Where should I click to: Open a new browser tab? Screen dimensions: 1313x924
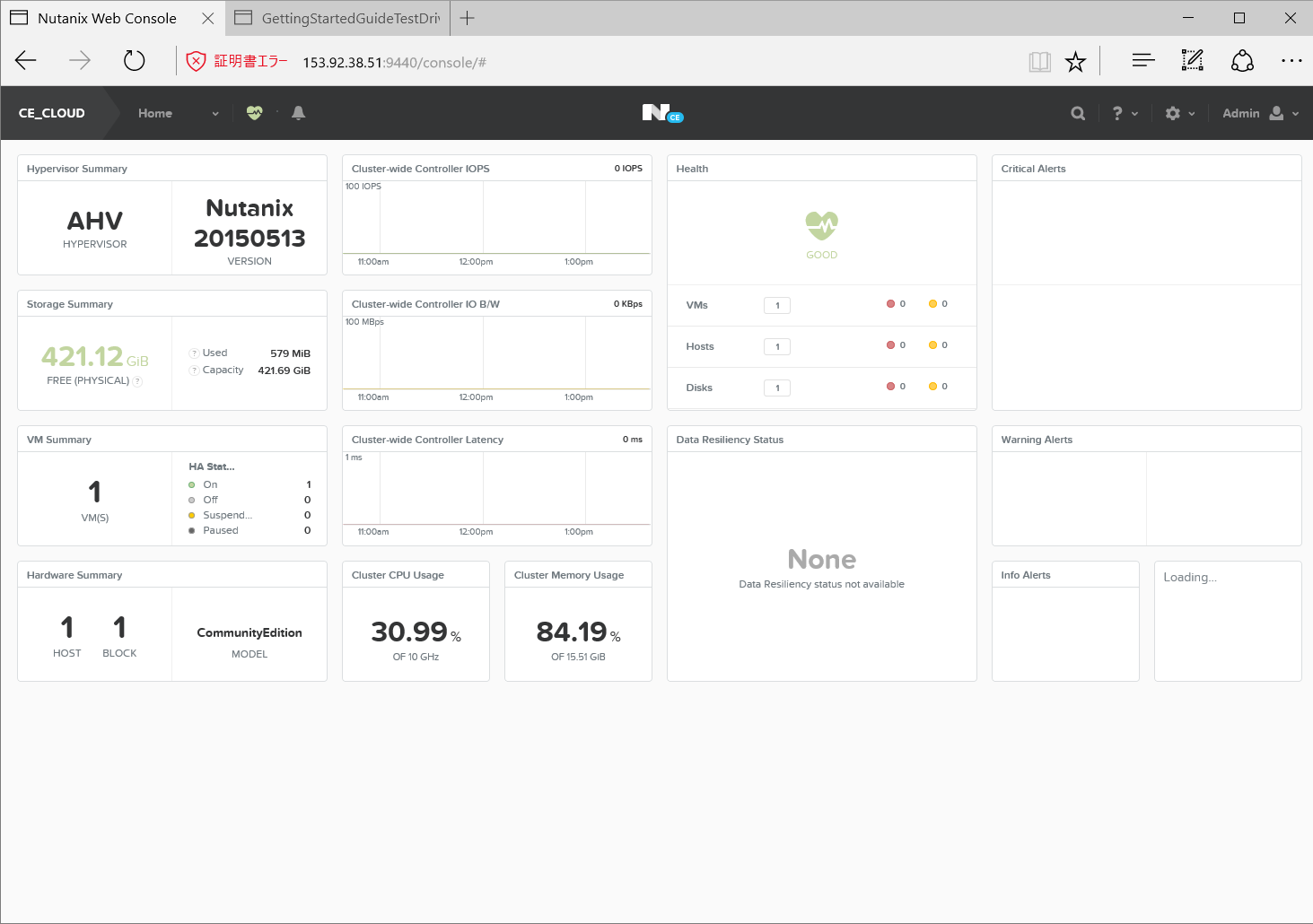tap(467, 18)
